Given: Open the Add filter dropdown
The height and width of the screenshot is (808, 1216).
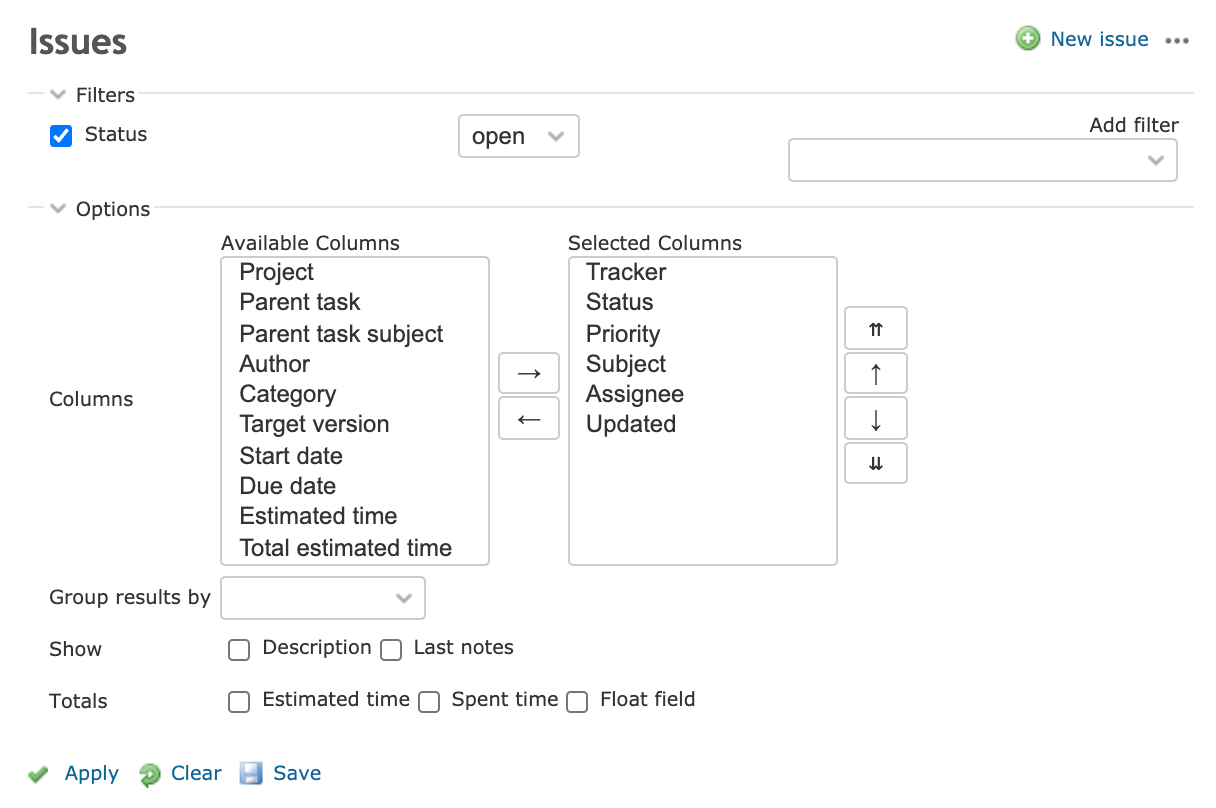Looking at the screenshot, I should 983,160.
